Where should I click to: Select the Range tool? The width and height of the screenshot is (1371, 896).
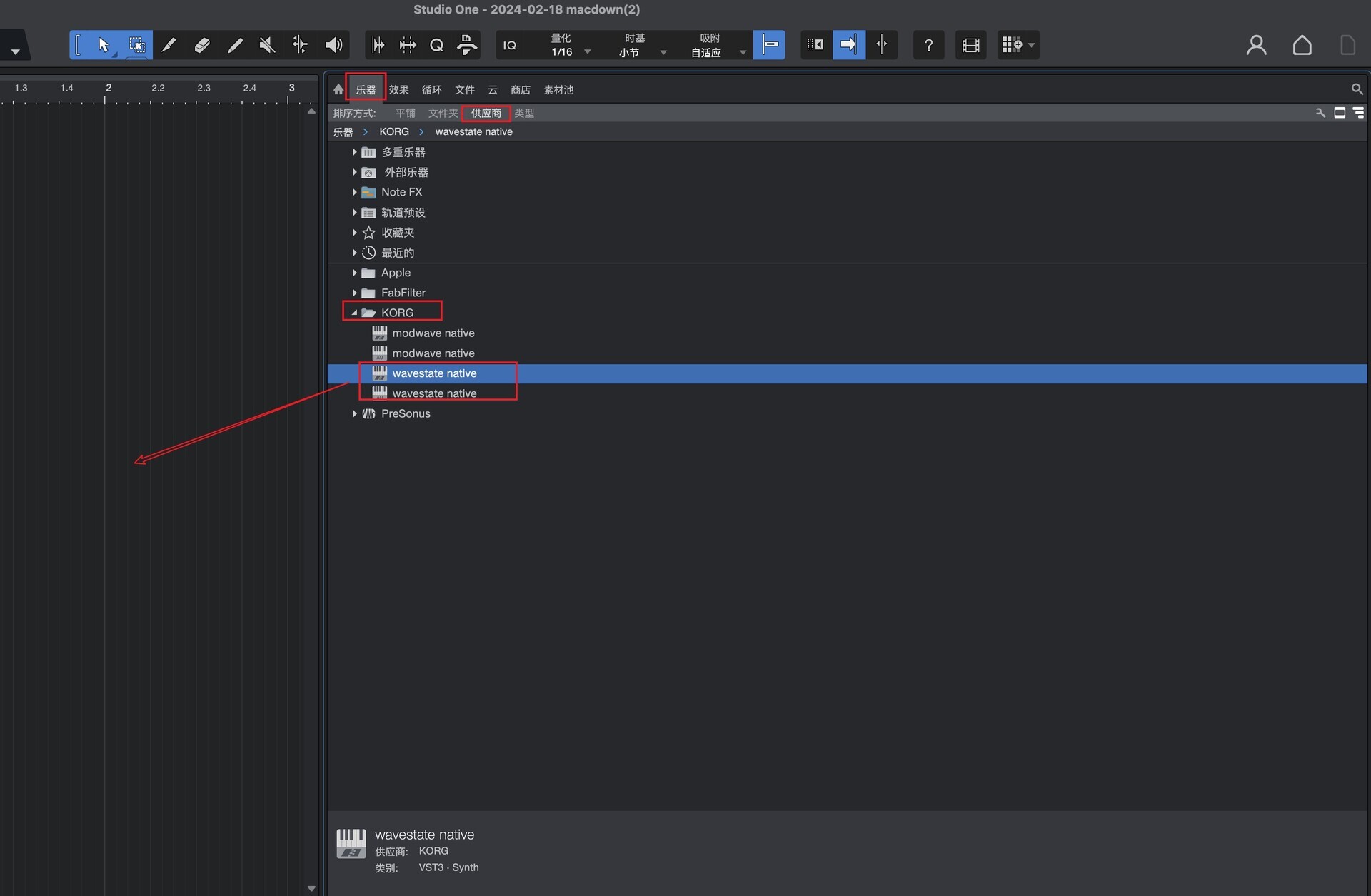[x=136, y=45]
